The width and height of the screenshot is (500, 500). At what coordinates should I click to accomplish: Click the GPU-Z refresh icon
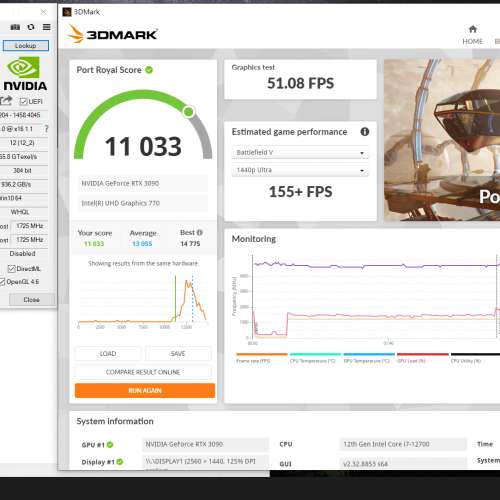point(31,27)
